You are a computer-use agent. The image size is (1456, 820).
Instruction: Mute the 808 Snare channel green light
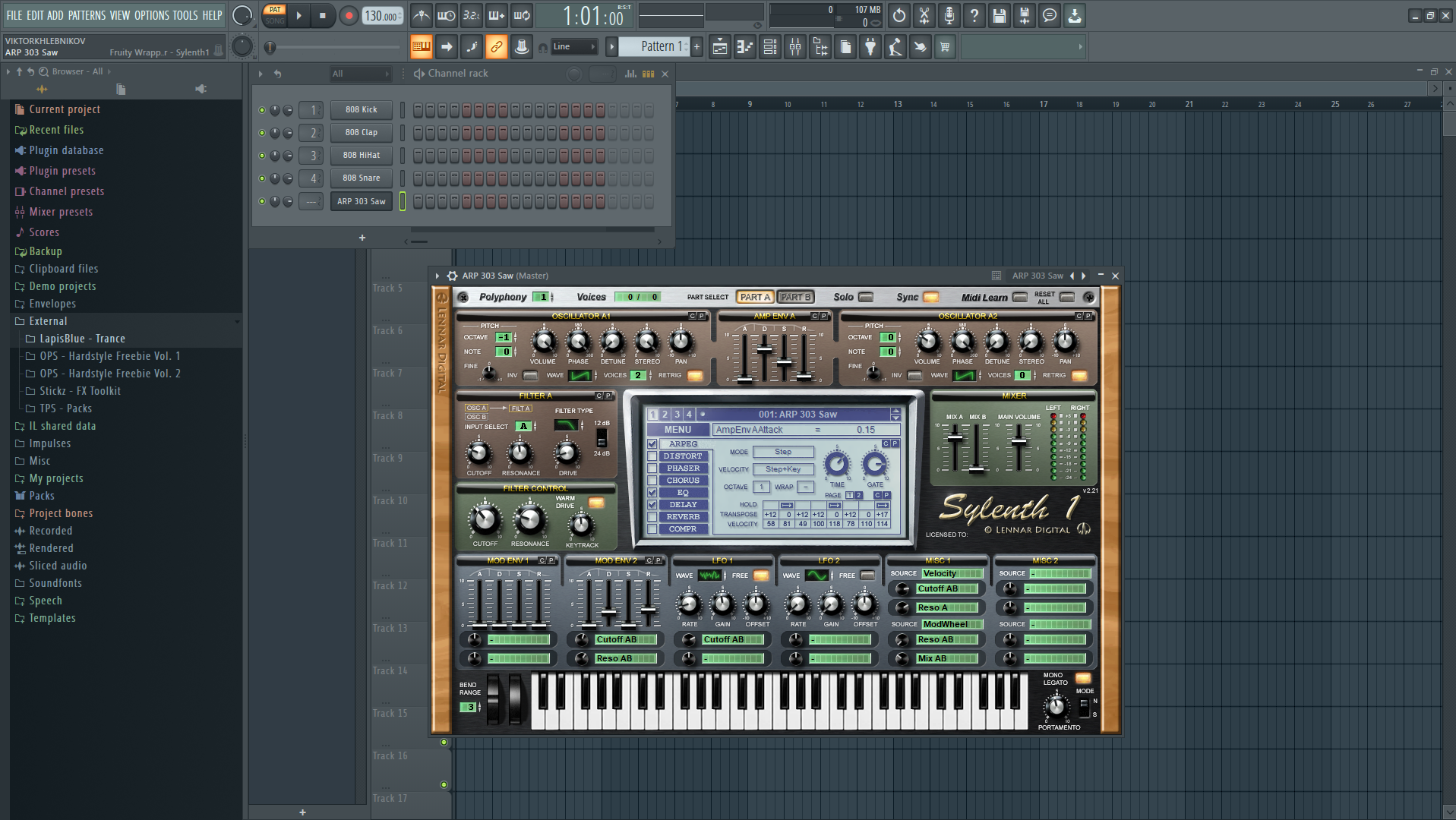click(262, 179)
